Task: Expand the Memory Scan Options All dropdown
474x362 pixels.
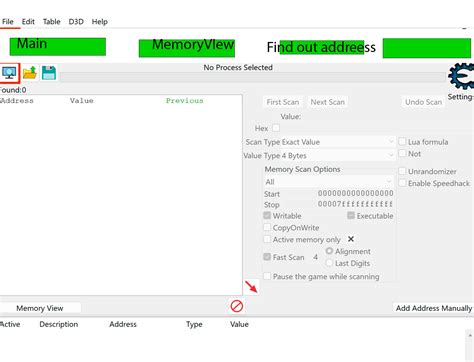Action: tap(328, 182)
